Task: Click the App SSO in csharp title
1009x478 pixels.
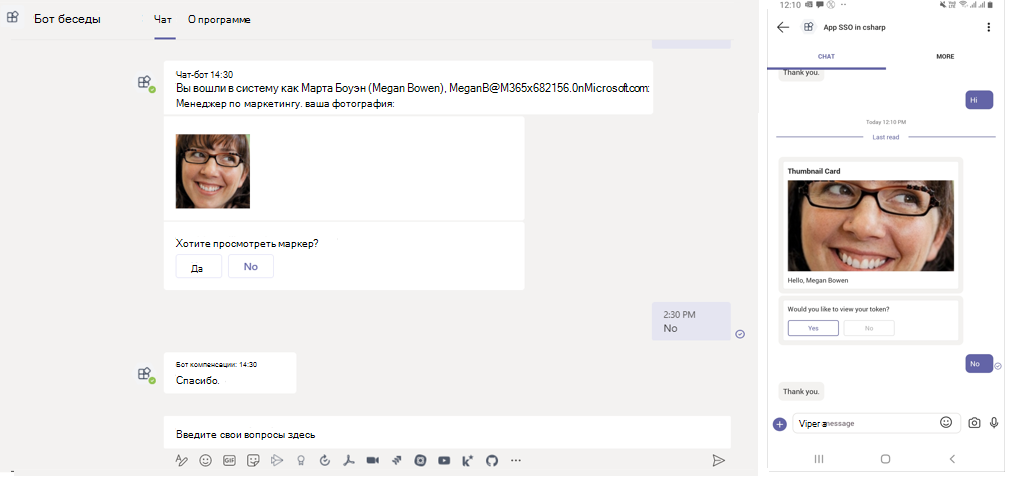Action: (x=855, y=28)
